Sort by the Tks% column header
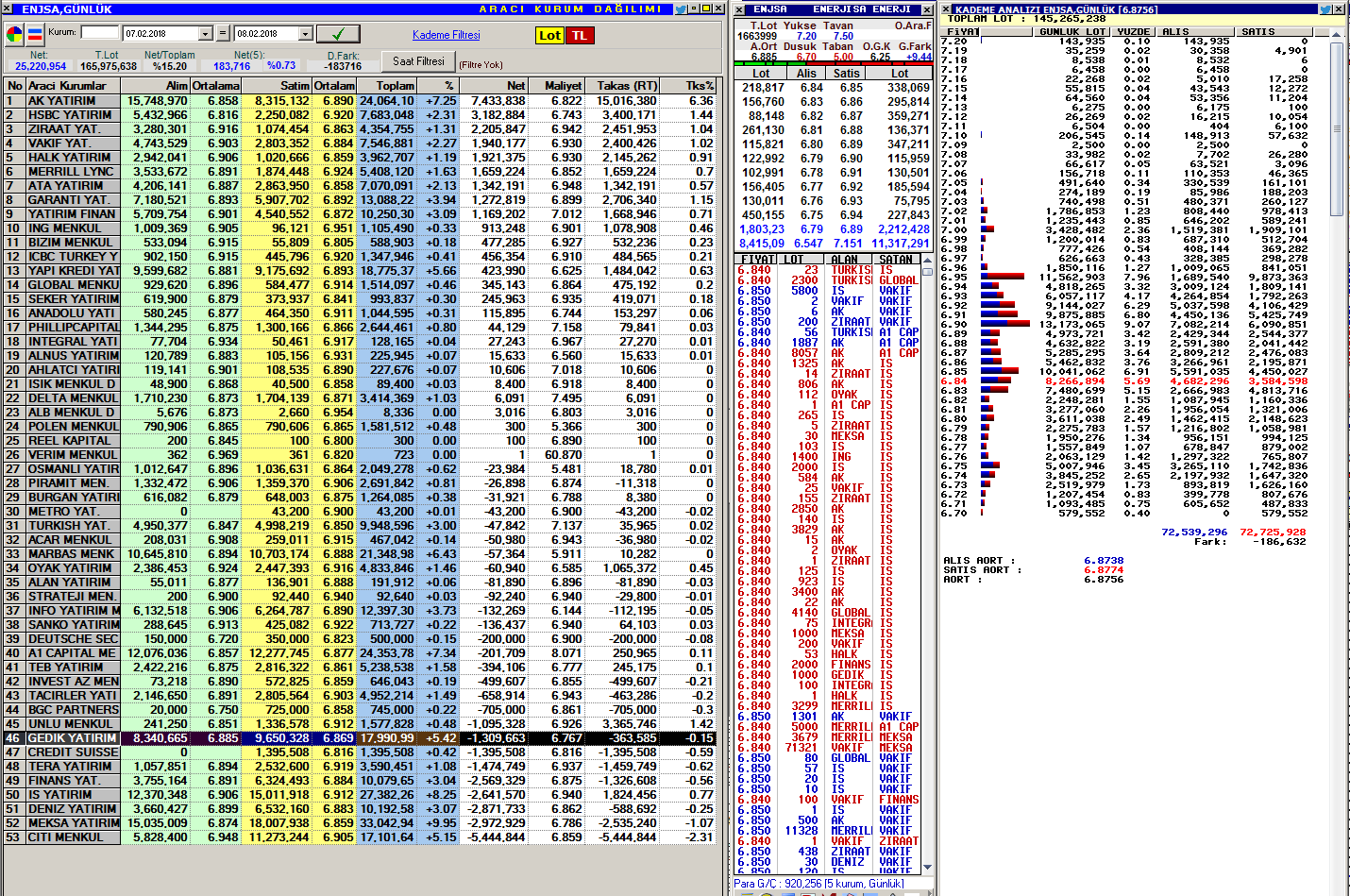The width and height of the screenshot is (1350, 896). coord(687,85)
